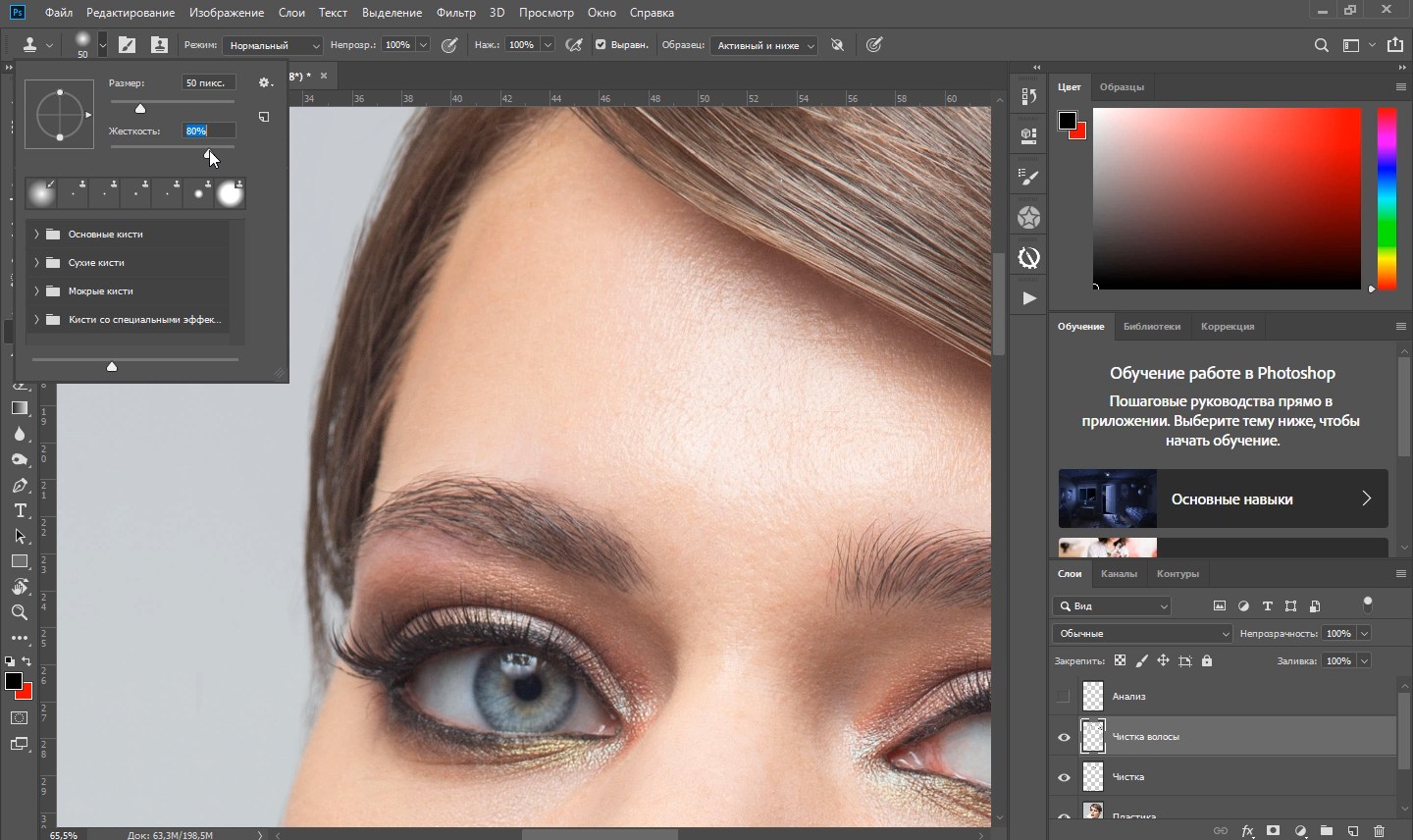Toggle pressure for size icon

point(874,45)
